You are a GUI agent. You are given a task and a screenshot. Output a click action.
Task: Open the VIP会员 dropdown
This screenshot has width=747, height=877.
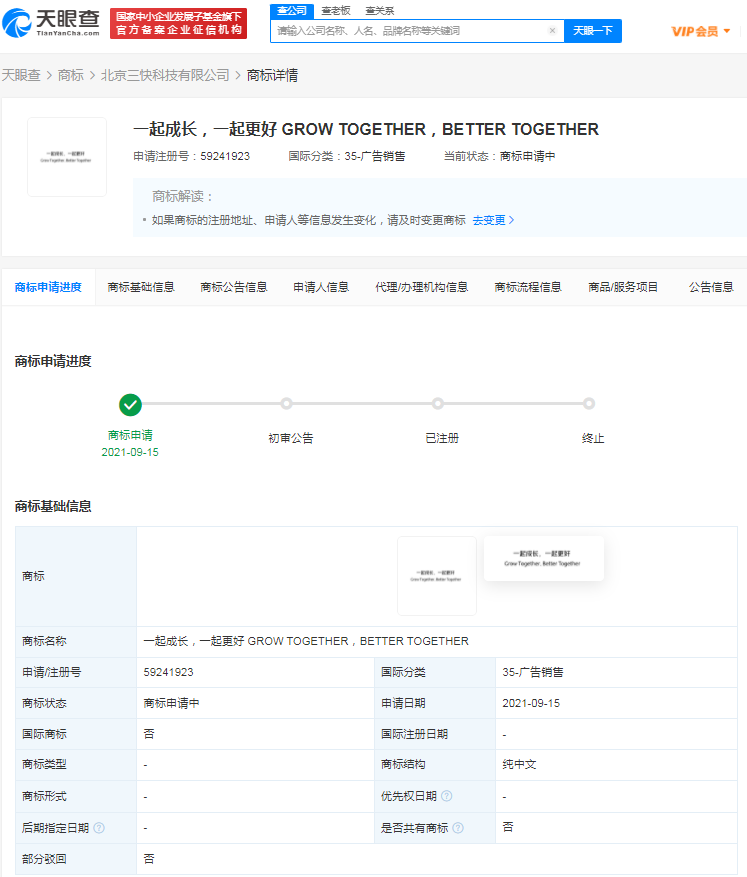(x=701, y=31)
